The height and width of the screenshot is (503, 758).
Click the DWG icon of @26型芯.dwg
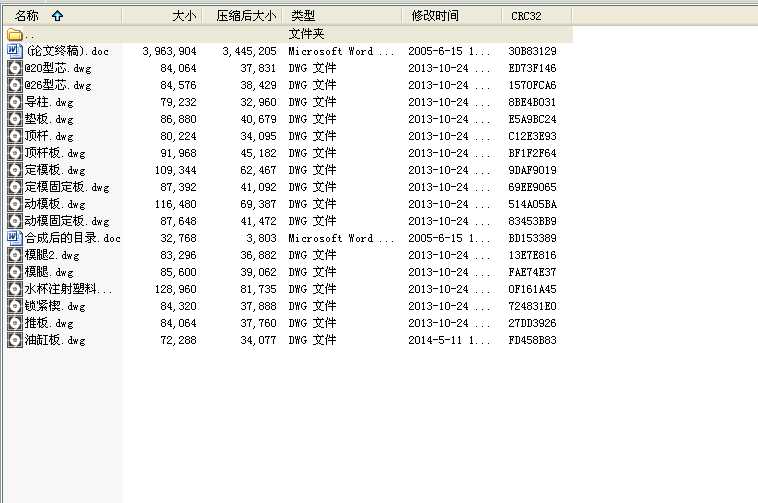[x=15, y=85]
